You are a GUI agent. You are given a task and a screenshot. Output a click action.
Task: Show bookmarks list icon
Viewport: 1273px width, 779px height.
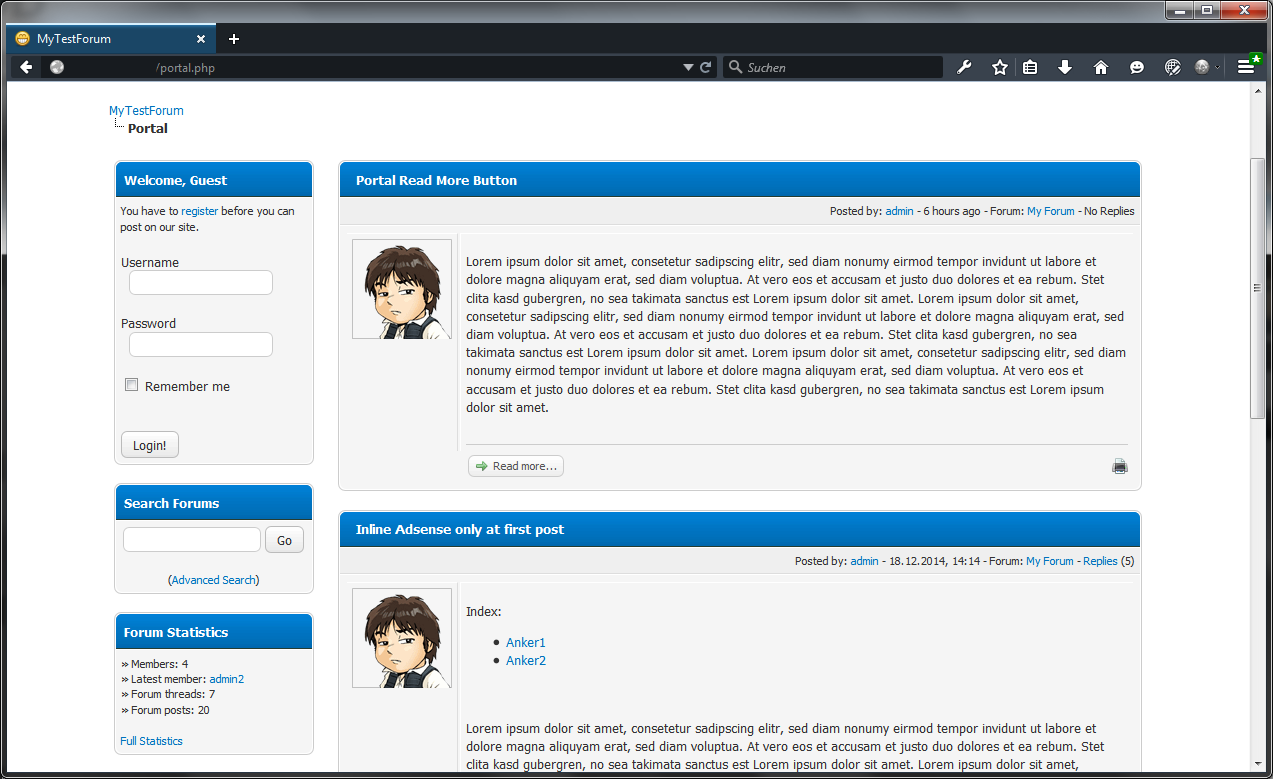(x=1030, y=67)
